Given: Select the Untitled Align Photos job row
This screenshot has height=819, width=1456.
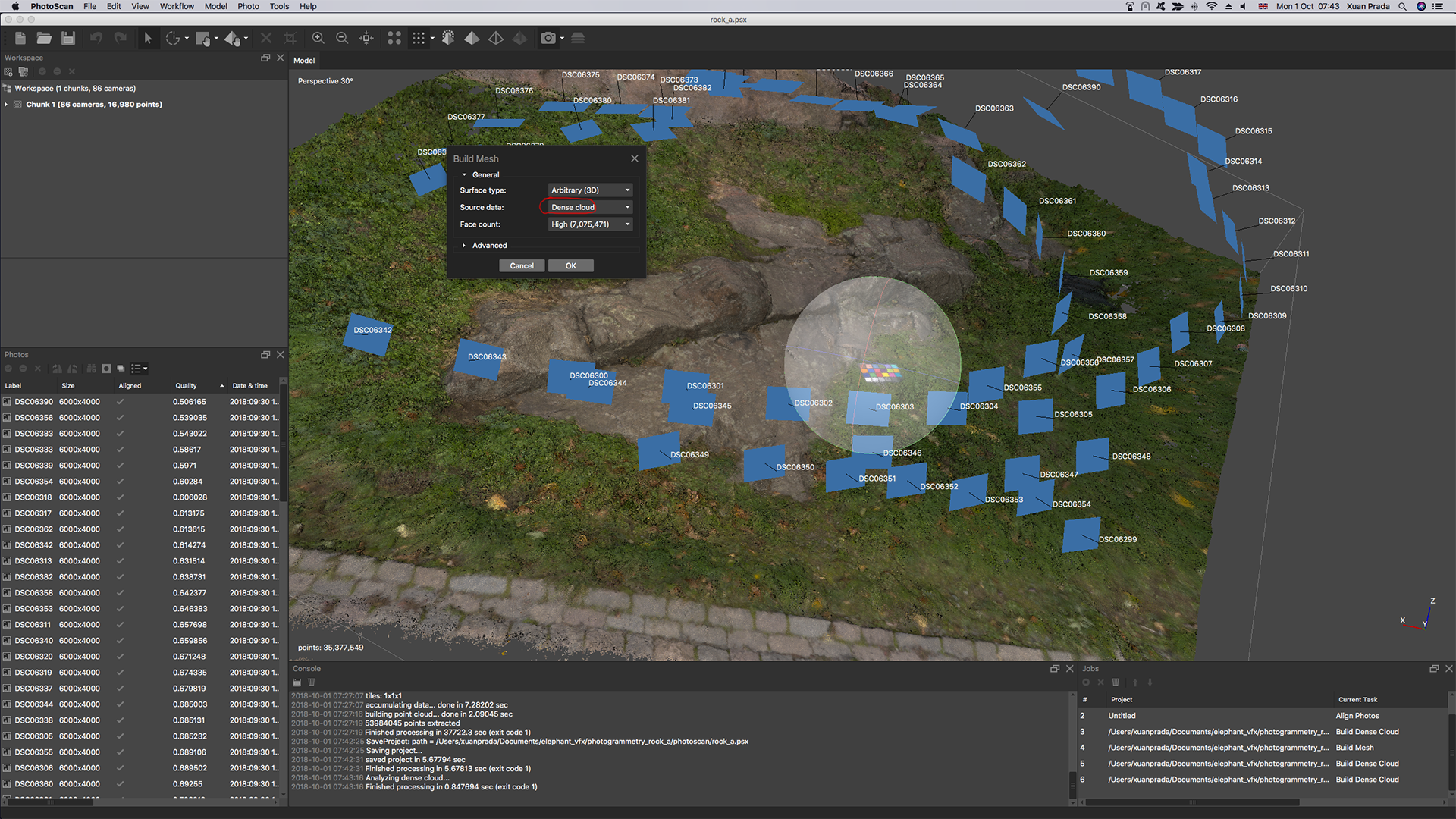Looking at the screenshot, I should pos(1263,716).
